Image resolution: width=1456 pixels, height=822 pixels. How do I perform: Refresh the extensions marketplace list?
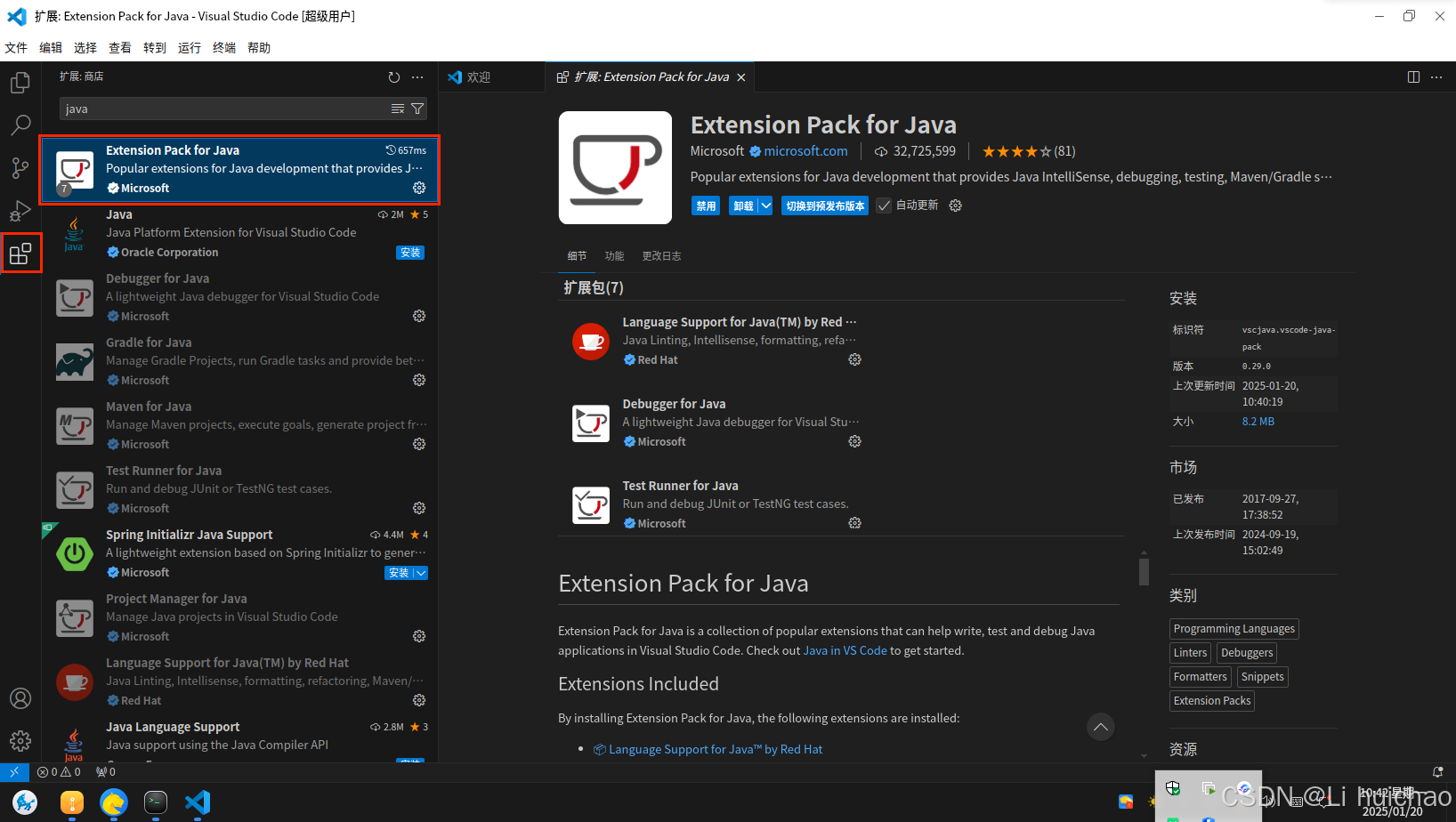394,77
